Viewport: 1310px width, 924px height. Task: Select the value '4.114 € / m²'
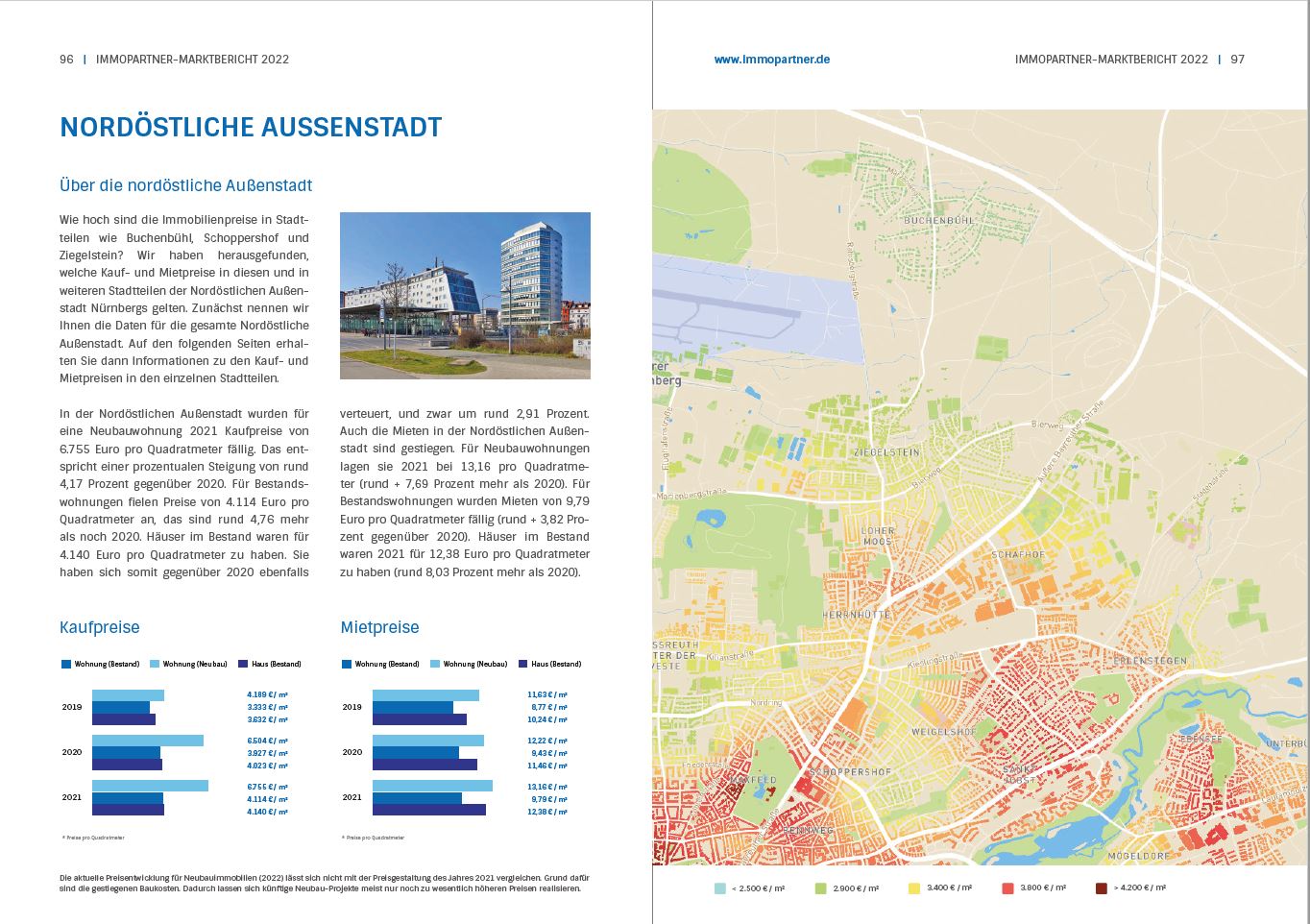click(267, 799)
